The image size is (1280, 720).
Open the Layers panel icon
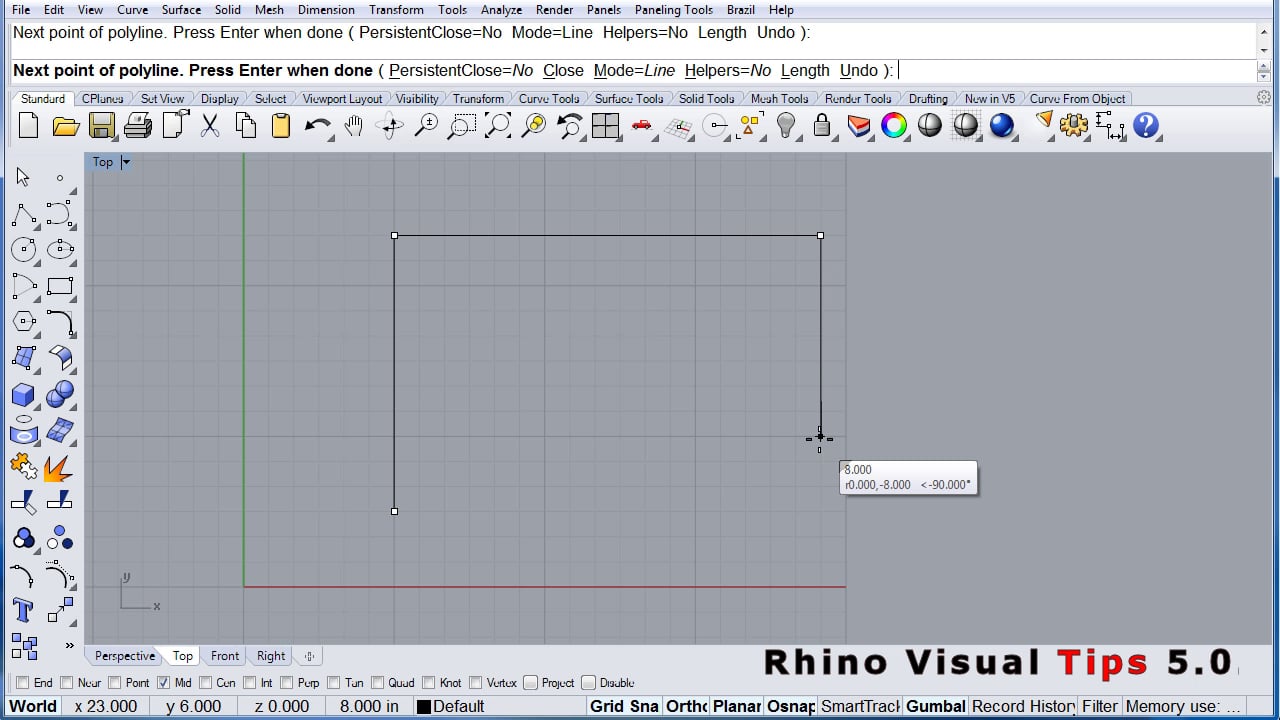(859, 126)
